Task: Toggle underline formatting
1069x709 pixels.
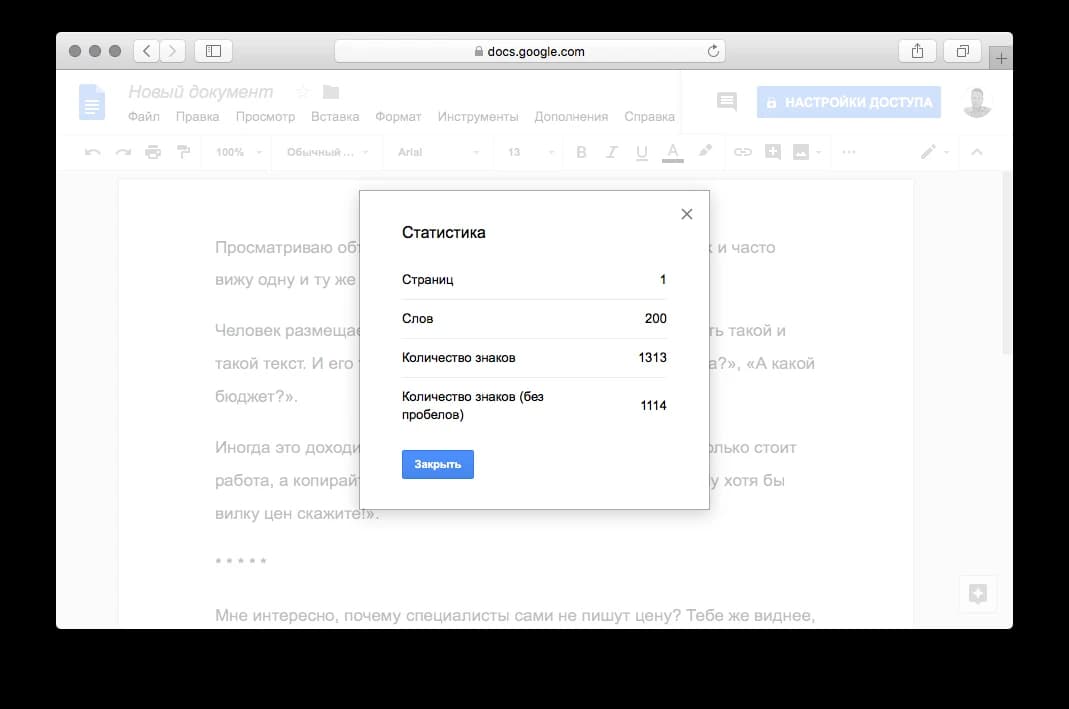Action: click(x=642, y=152)
